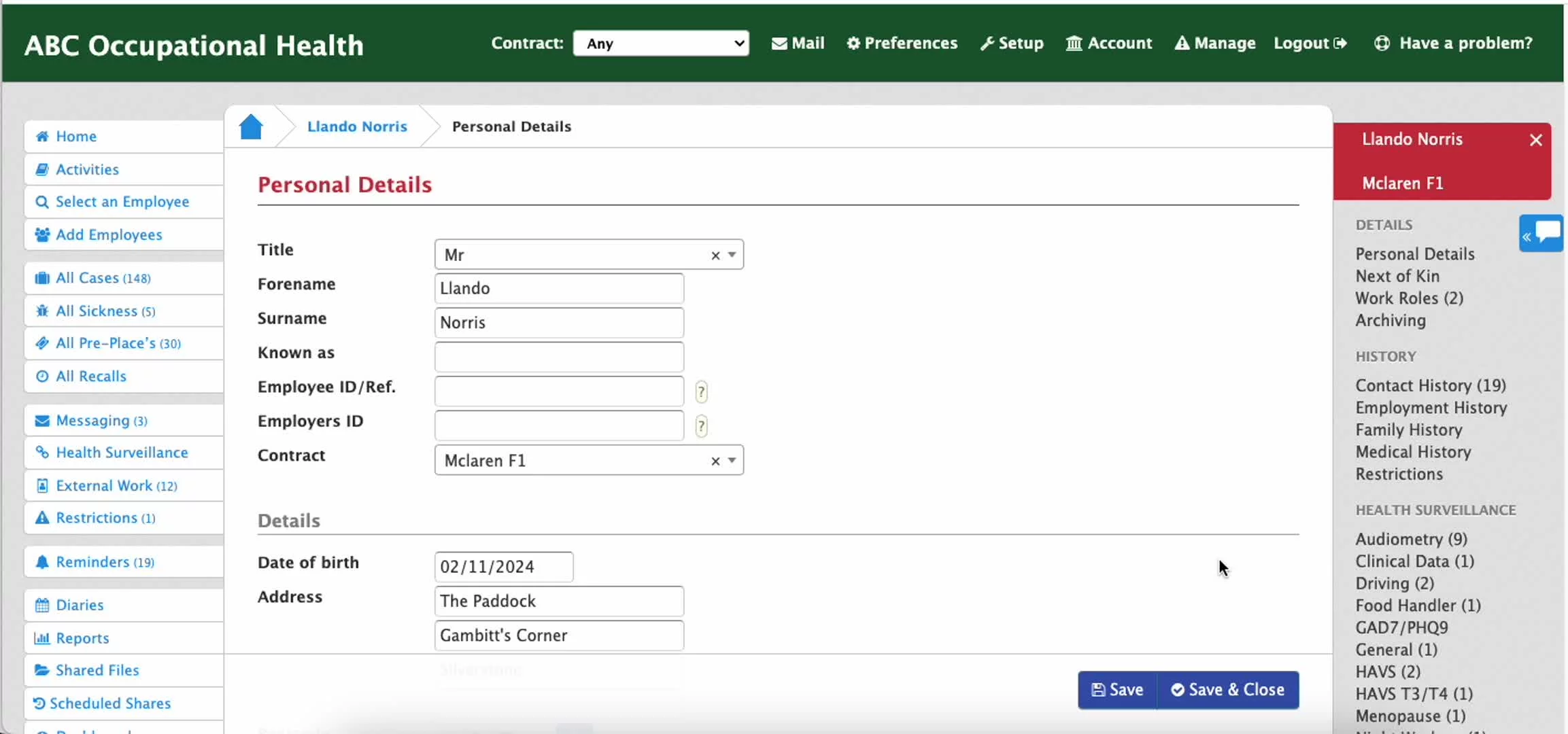1568x734 pixels.
Task: Open Health Surveillance in left sidebar
Action: pos(122,453)
